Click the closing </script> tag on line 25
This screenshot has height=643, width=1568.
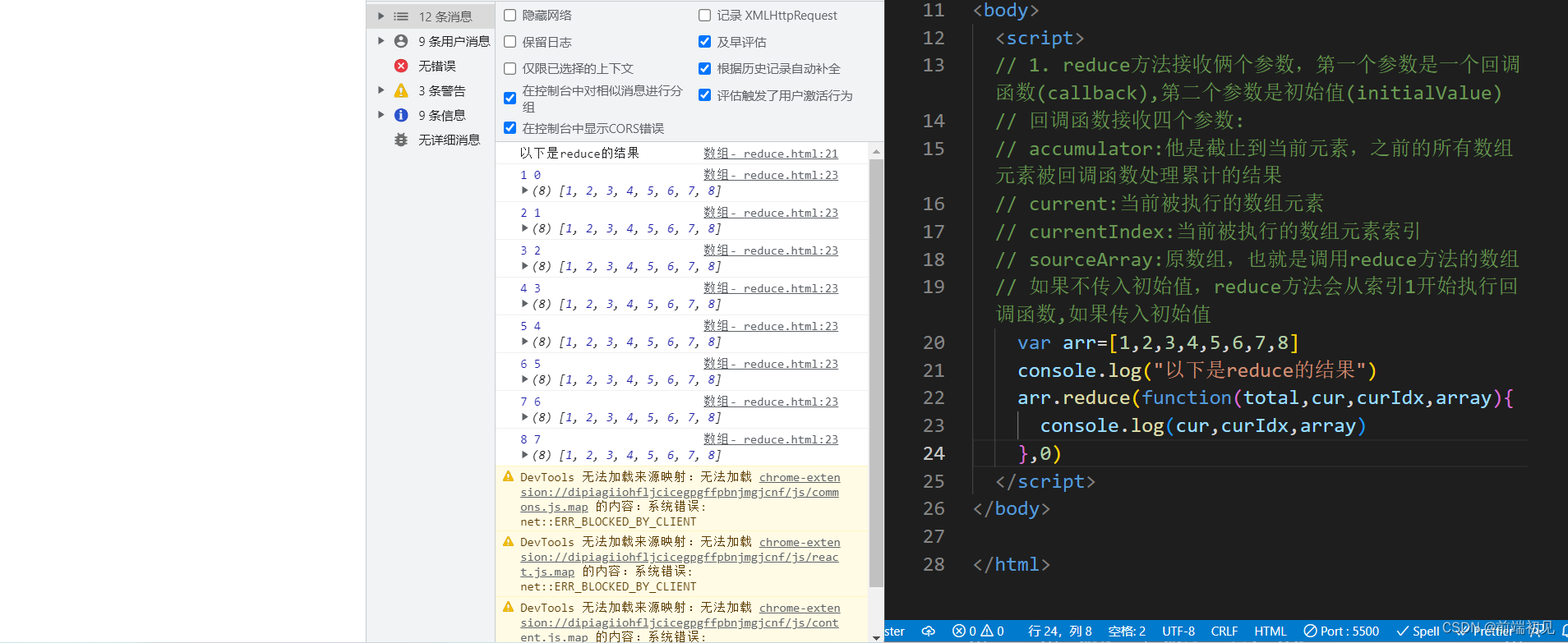1045,481
